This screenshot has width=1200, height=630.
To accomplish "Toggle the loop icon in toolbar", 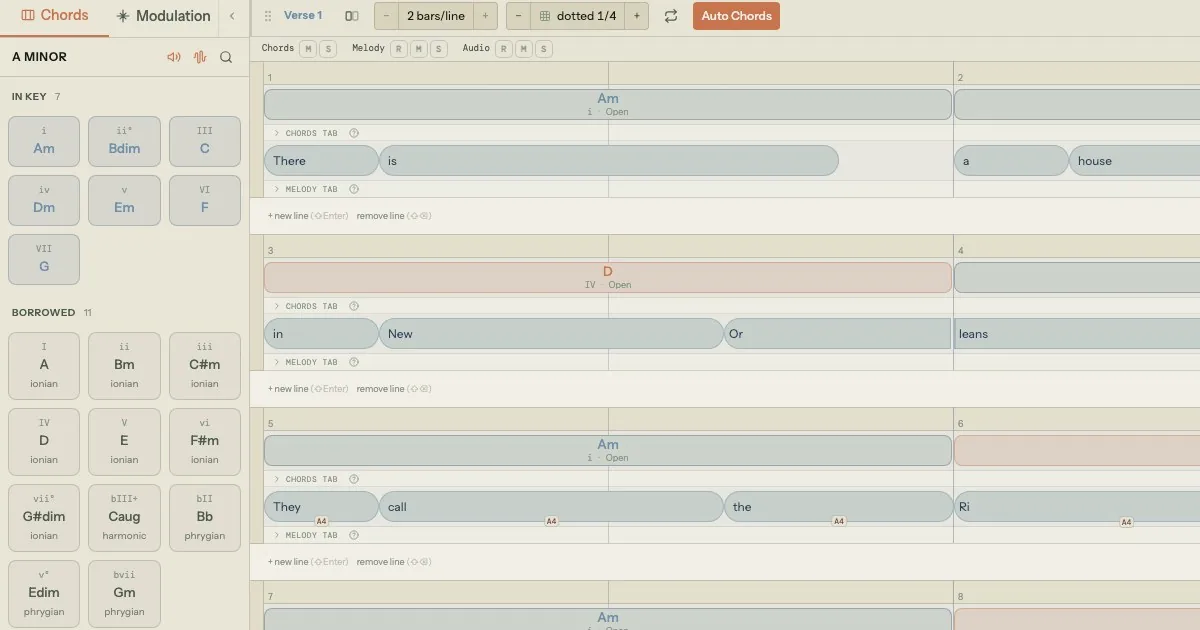I will pos(671,16).
